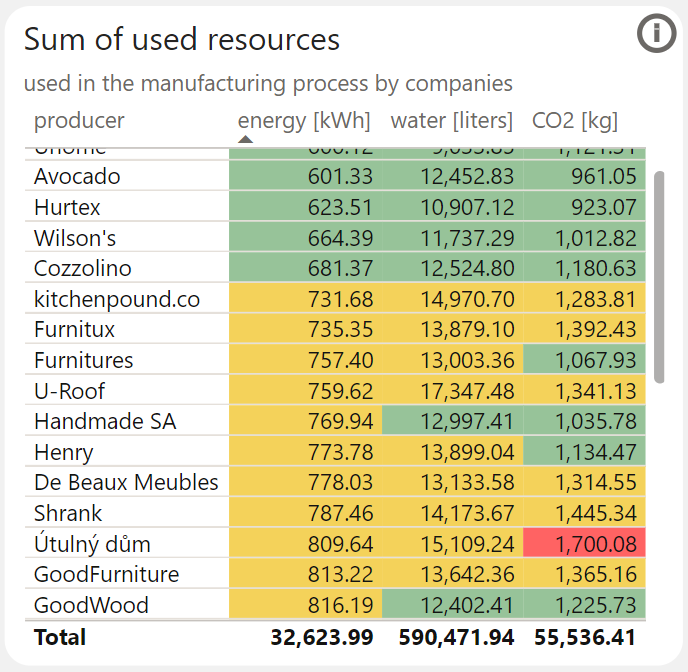This screenshot has height=672, width=688.
Task: Select the Avocado producer row
Action: point(335,176)
